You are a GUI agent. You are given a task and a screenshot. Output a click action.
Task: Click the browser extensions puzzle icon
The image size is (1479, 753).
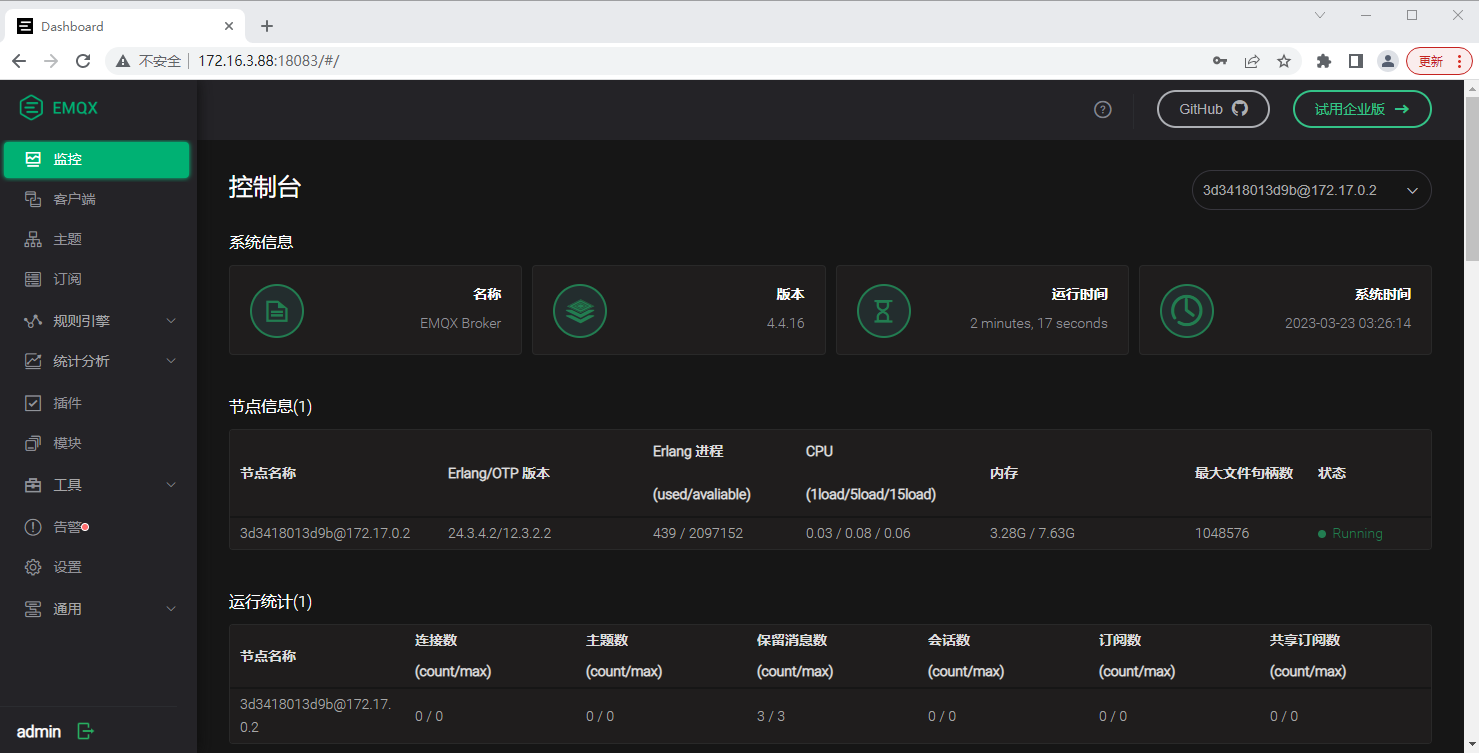tap(1324, 61)
